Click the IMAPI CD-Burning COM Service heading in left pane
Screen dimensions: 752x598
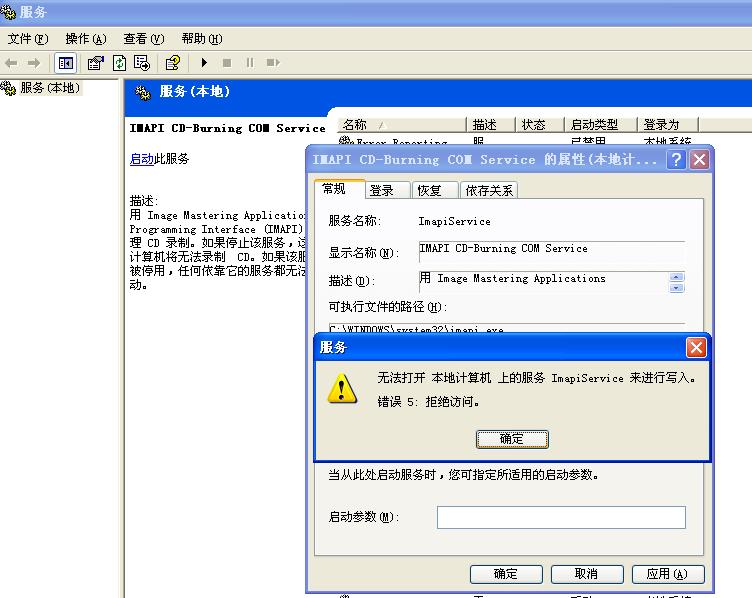[227, 128]
